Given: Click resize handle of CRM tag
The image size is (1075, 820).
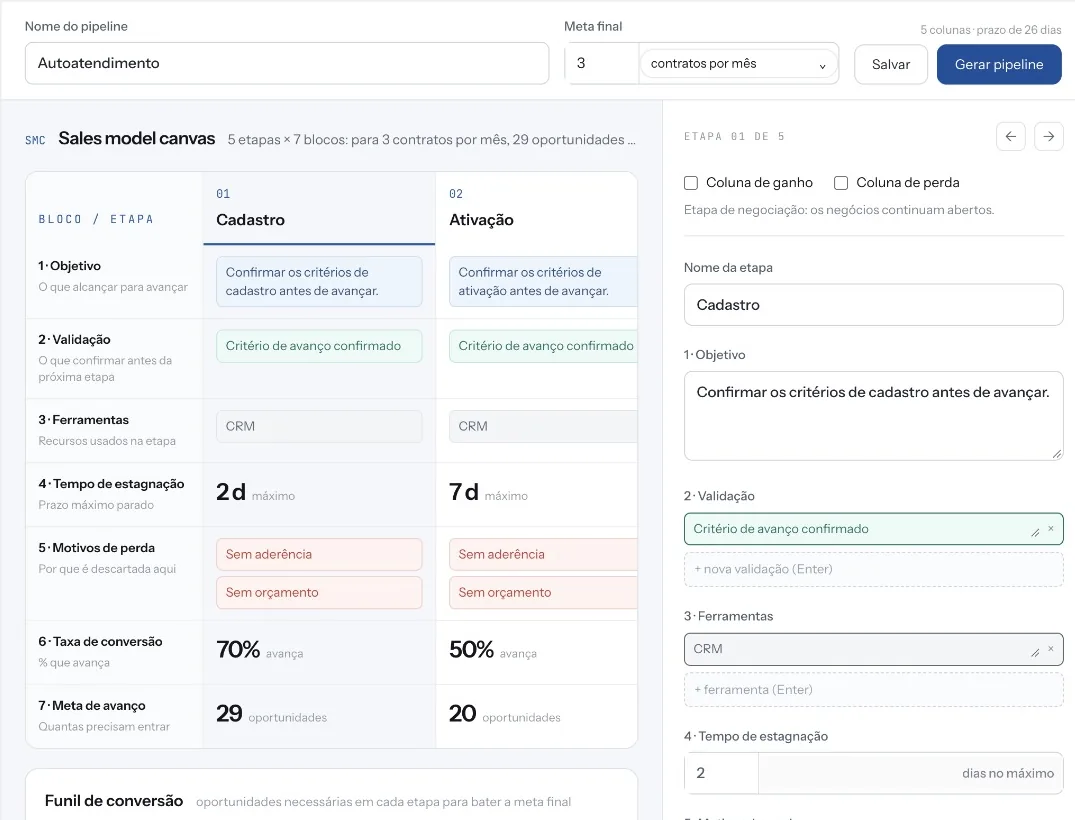Looking at the screenshot, I should [1035, 653].
